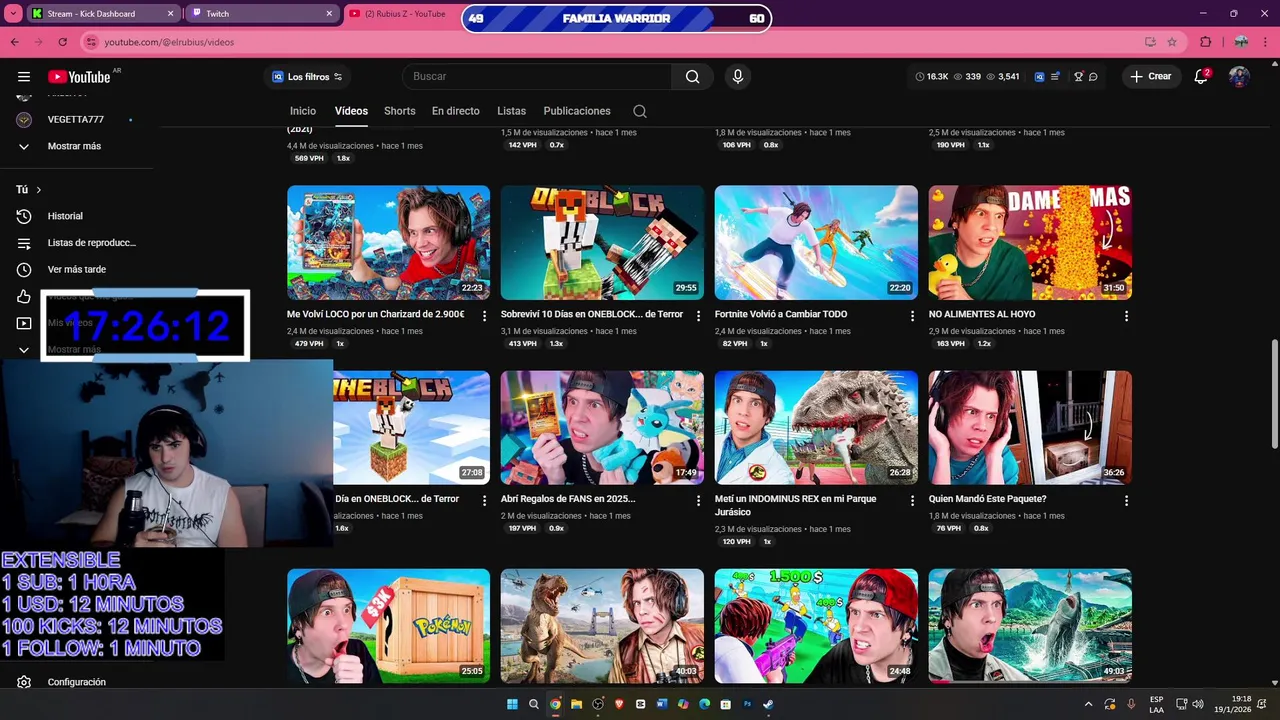The height and width of the screenshot is (720, 1280).
Task: Open the notifications bell
Action: (x=1201, y=77)
